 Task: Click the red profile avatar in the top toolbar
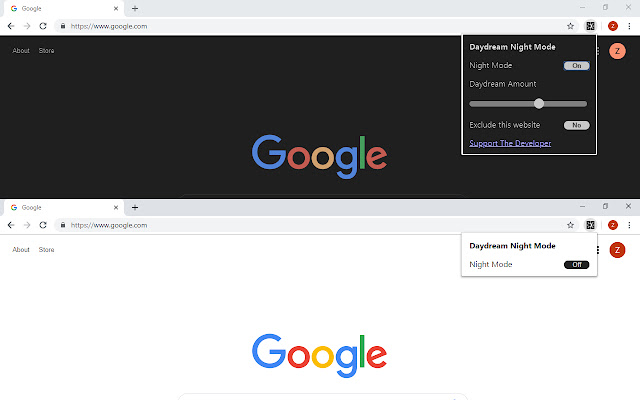613,26
